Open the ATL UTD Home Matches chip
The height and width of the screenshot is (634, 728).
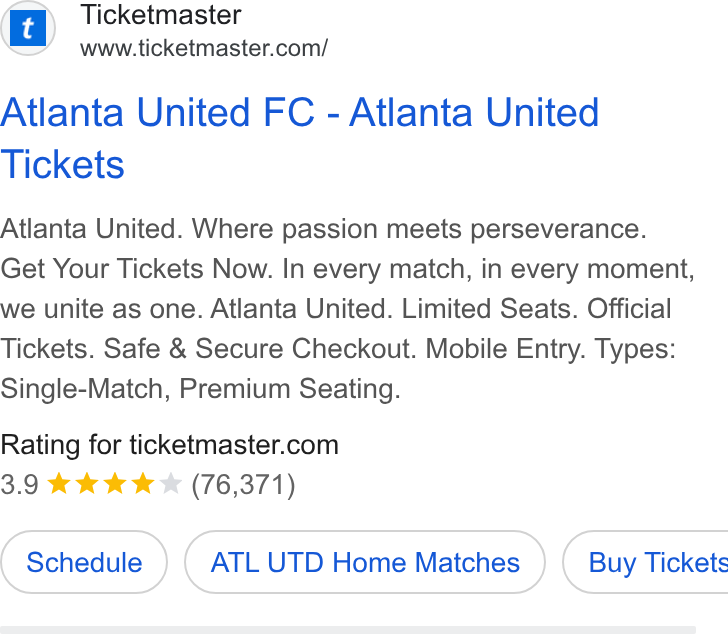pyautogui.click(x=365, y=562)
